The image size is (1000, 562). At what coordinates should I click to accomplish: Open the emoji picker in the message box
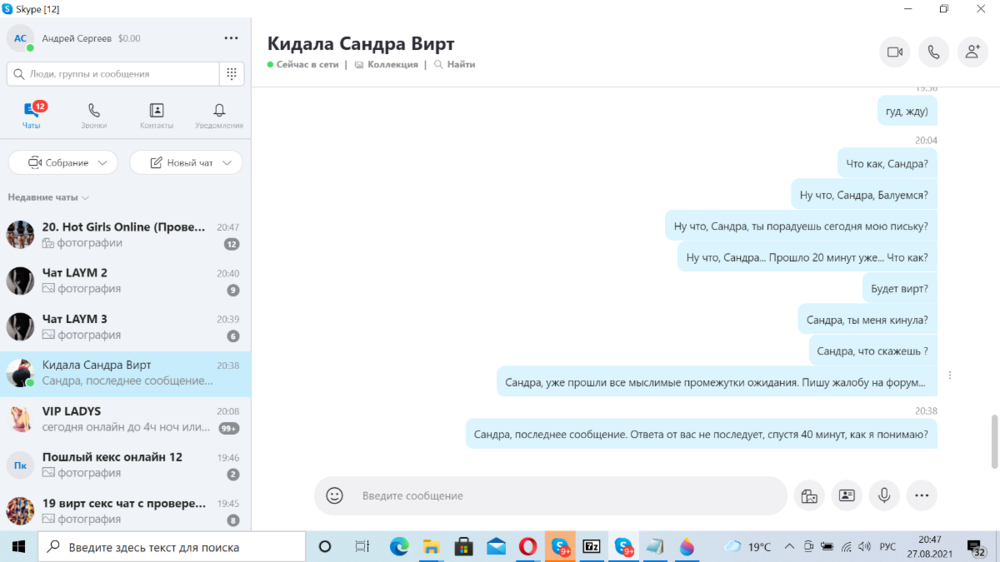point(334,496)
